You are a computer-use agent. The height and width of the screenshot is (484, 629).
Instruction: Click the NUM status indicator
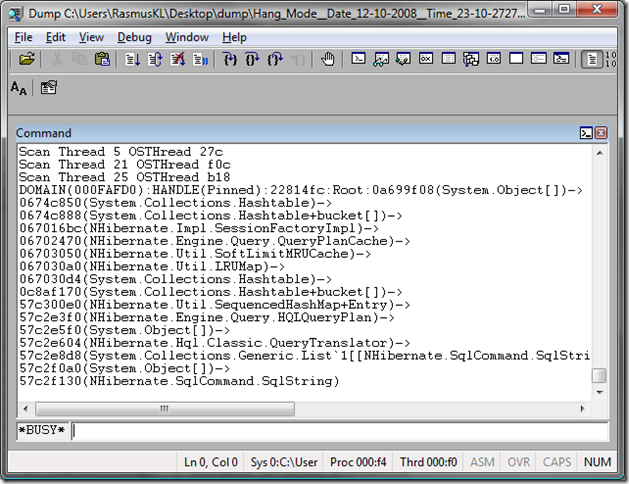coord(597,462)
